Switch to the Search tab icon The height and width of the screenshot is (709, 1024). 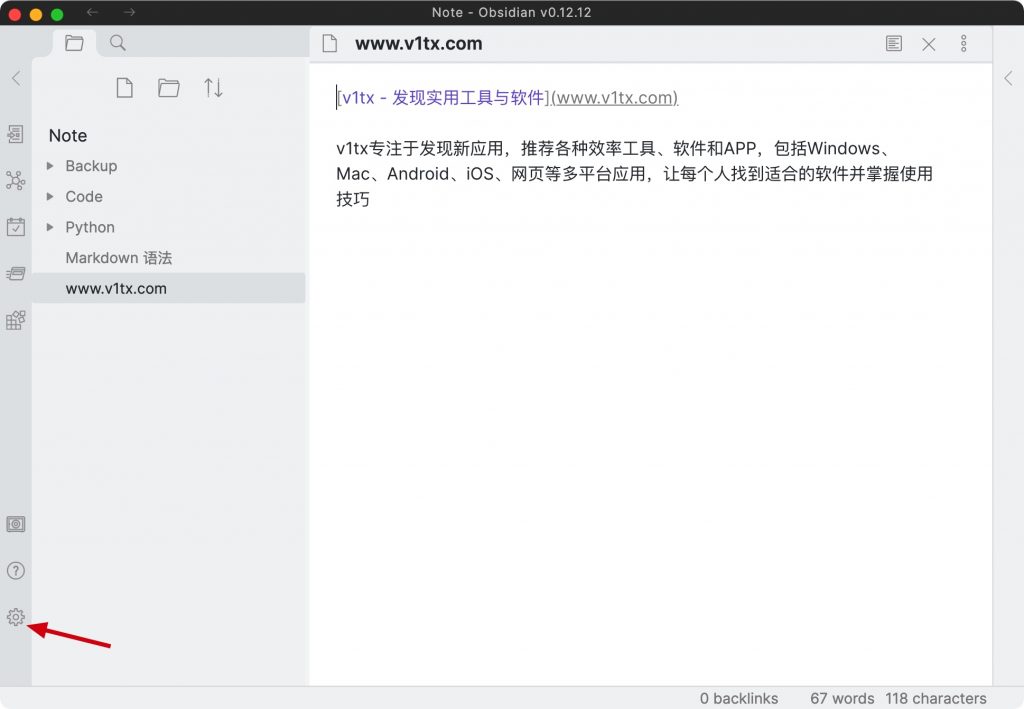(118, 43)
